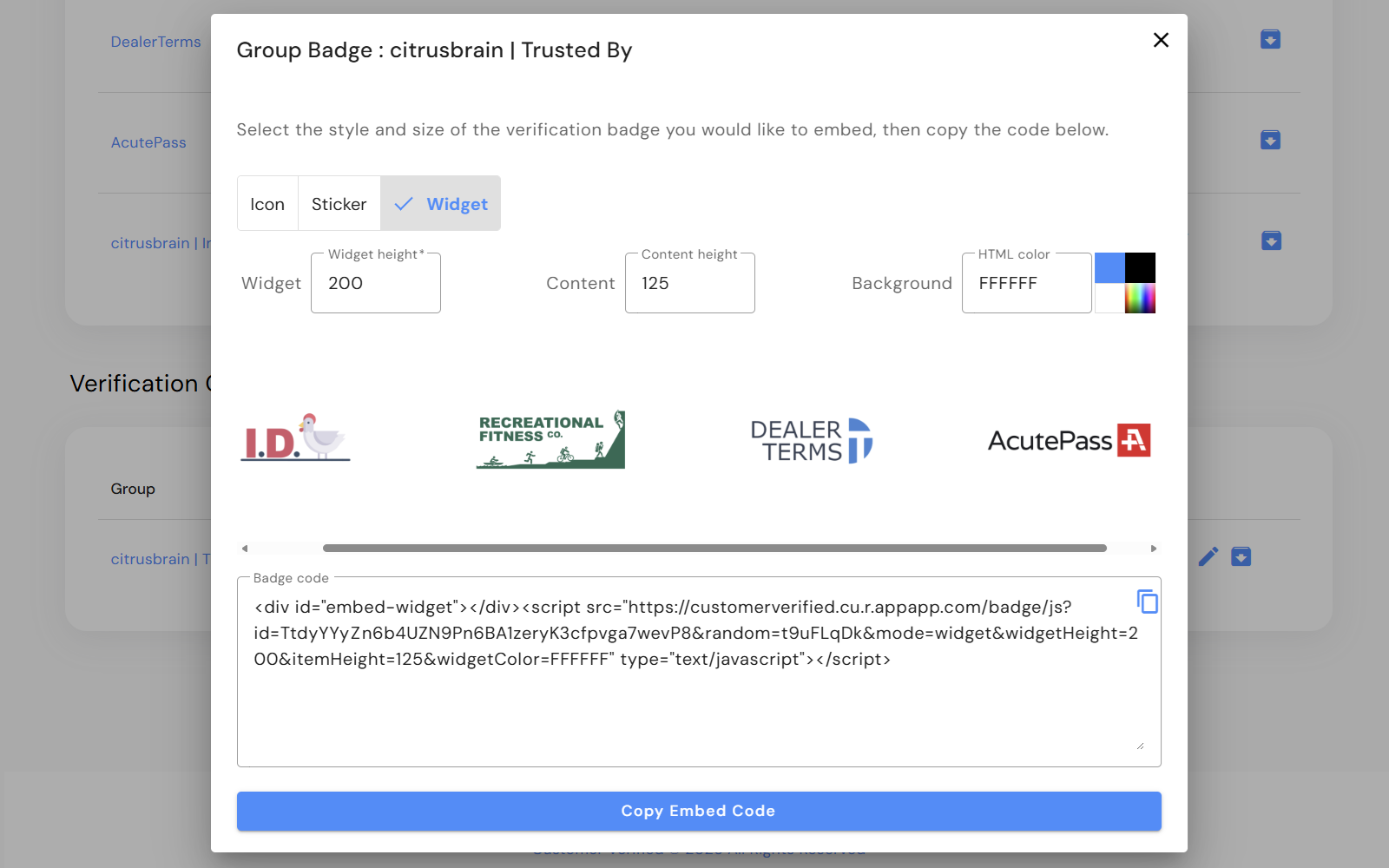Click the Recreational Fitness Co. logo
Image resolution: width=1389 pixels, height=868 pixels.
tap(550, 439)
